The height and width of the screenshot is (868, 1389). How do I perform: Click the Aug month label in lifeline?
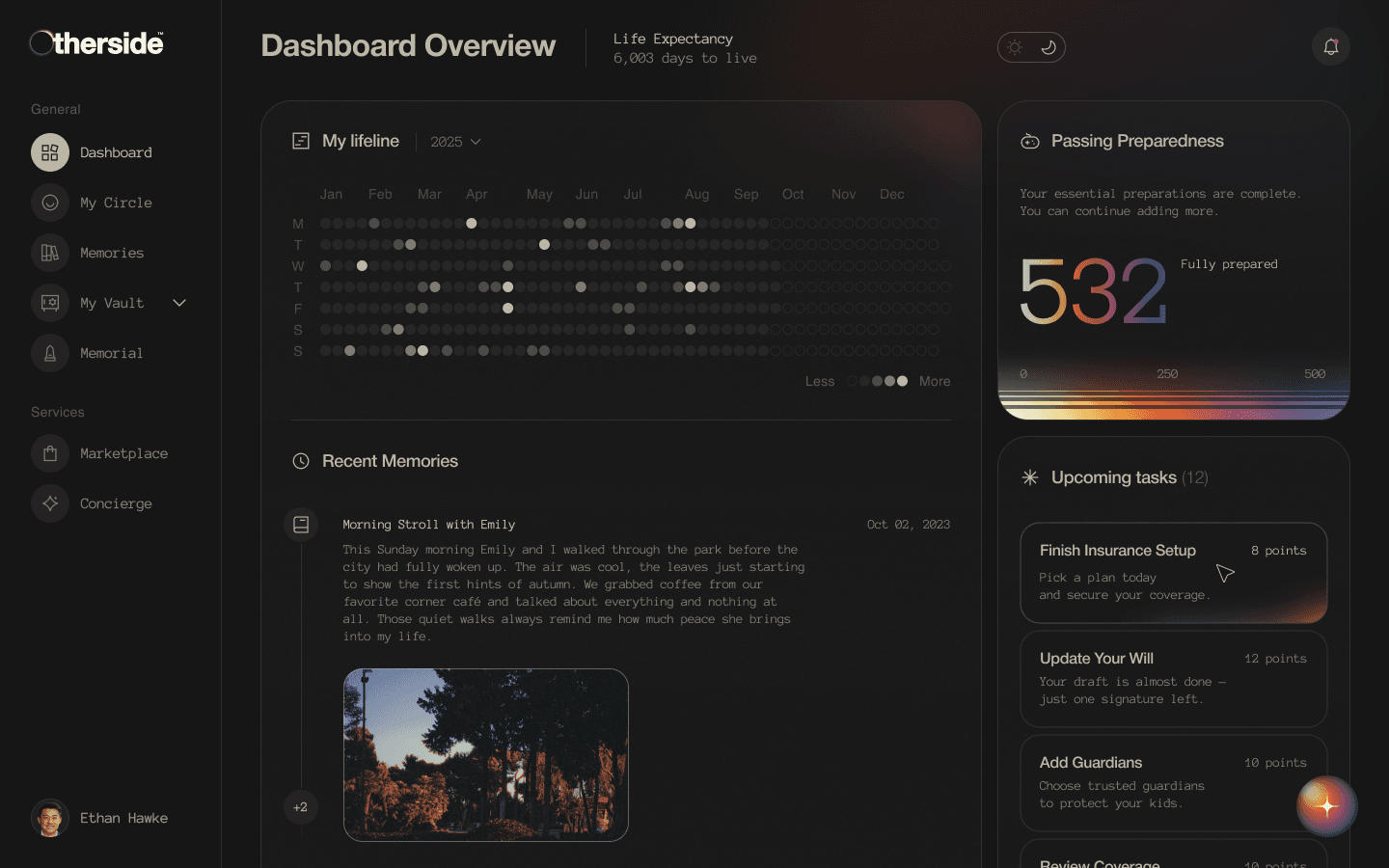click(696, 194)
